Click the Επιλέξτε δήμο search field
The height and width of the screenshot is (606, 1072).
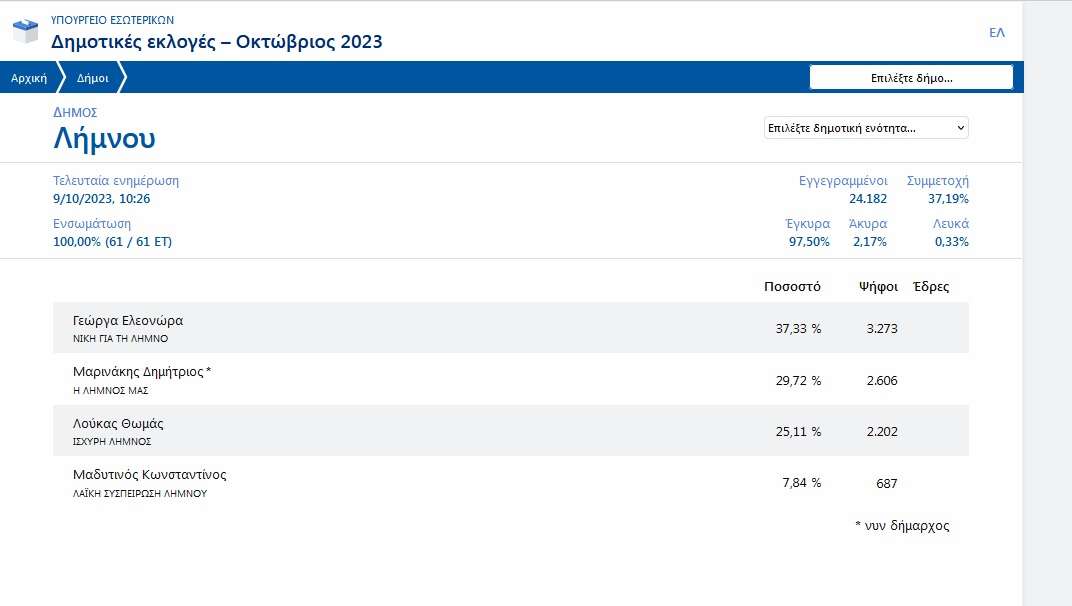pyautogui.click(x=910, y=78)
